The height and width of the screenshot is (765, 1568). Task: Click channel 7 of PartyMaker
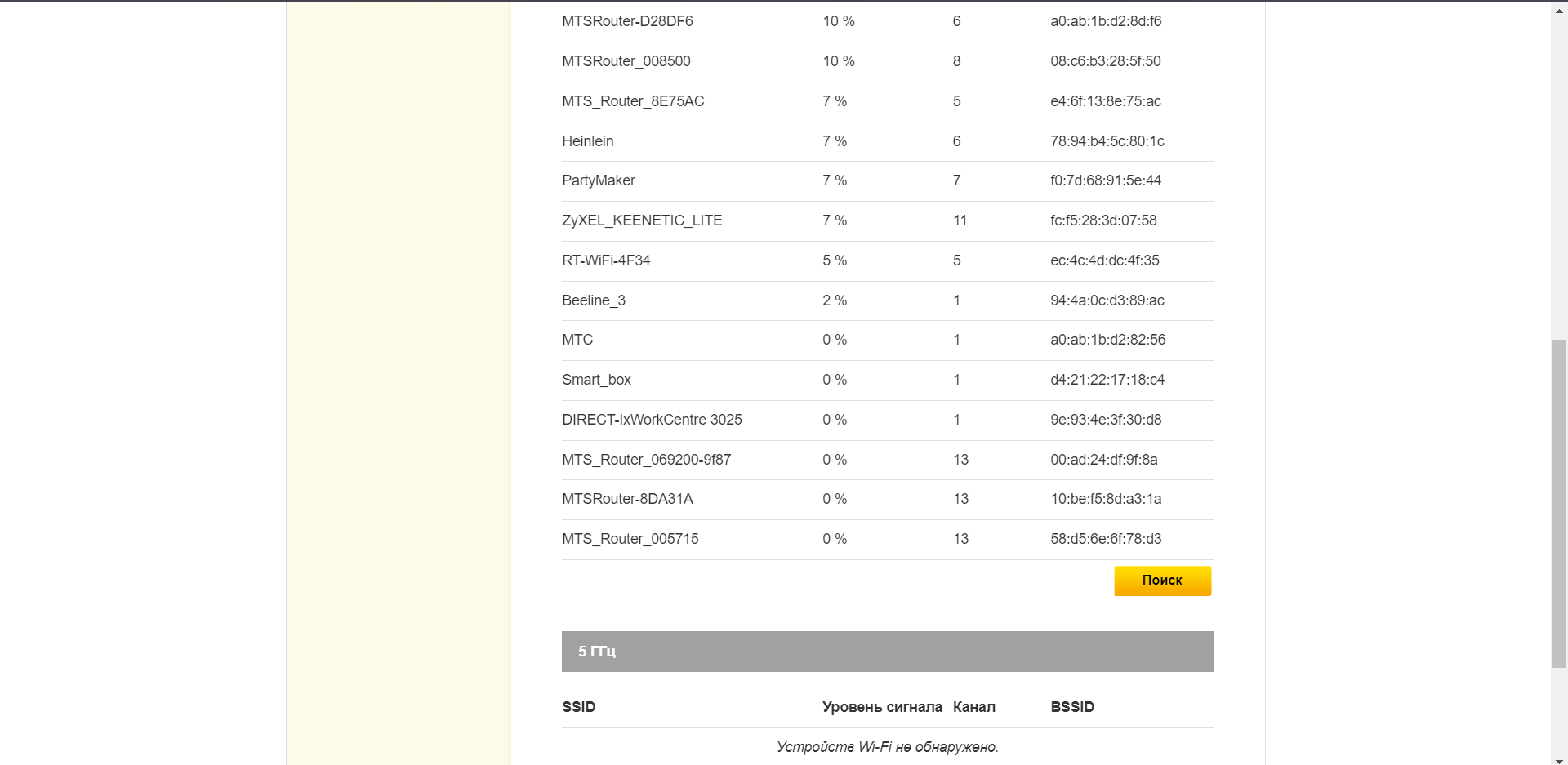pyautogui.click(x=956, y=180)
